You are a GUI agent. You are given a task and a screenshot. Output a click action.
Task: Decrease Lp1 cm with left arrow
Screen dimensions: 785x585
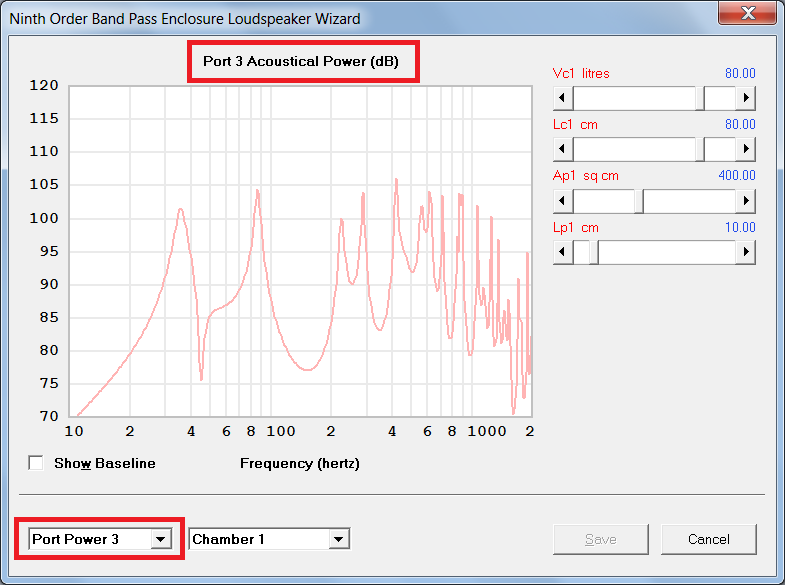tap(563, 252)
